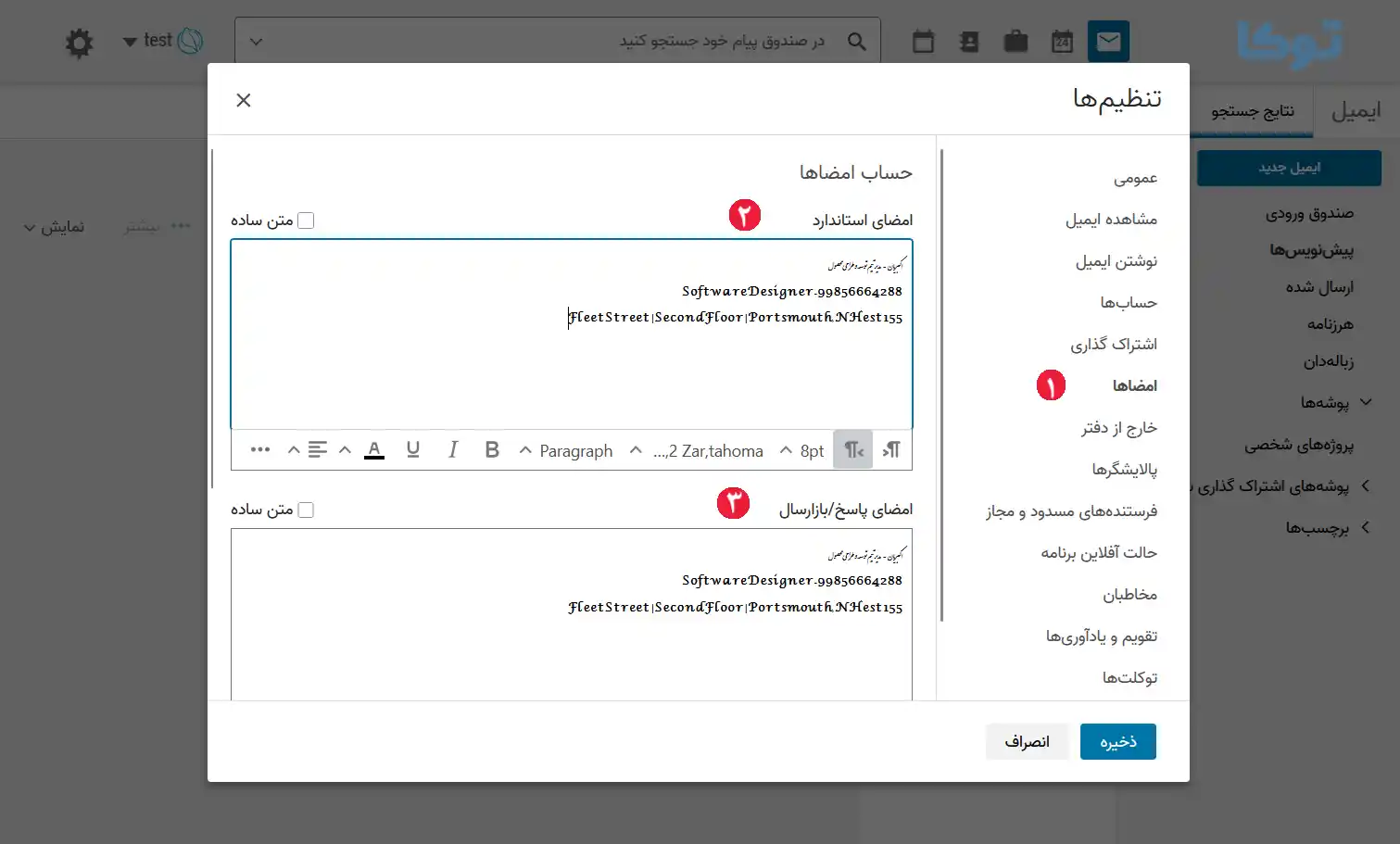Click inside standard signature text editor

pos(572,334)
